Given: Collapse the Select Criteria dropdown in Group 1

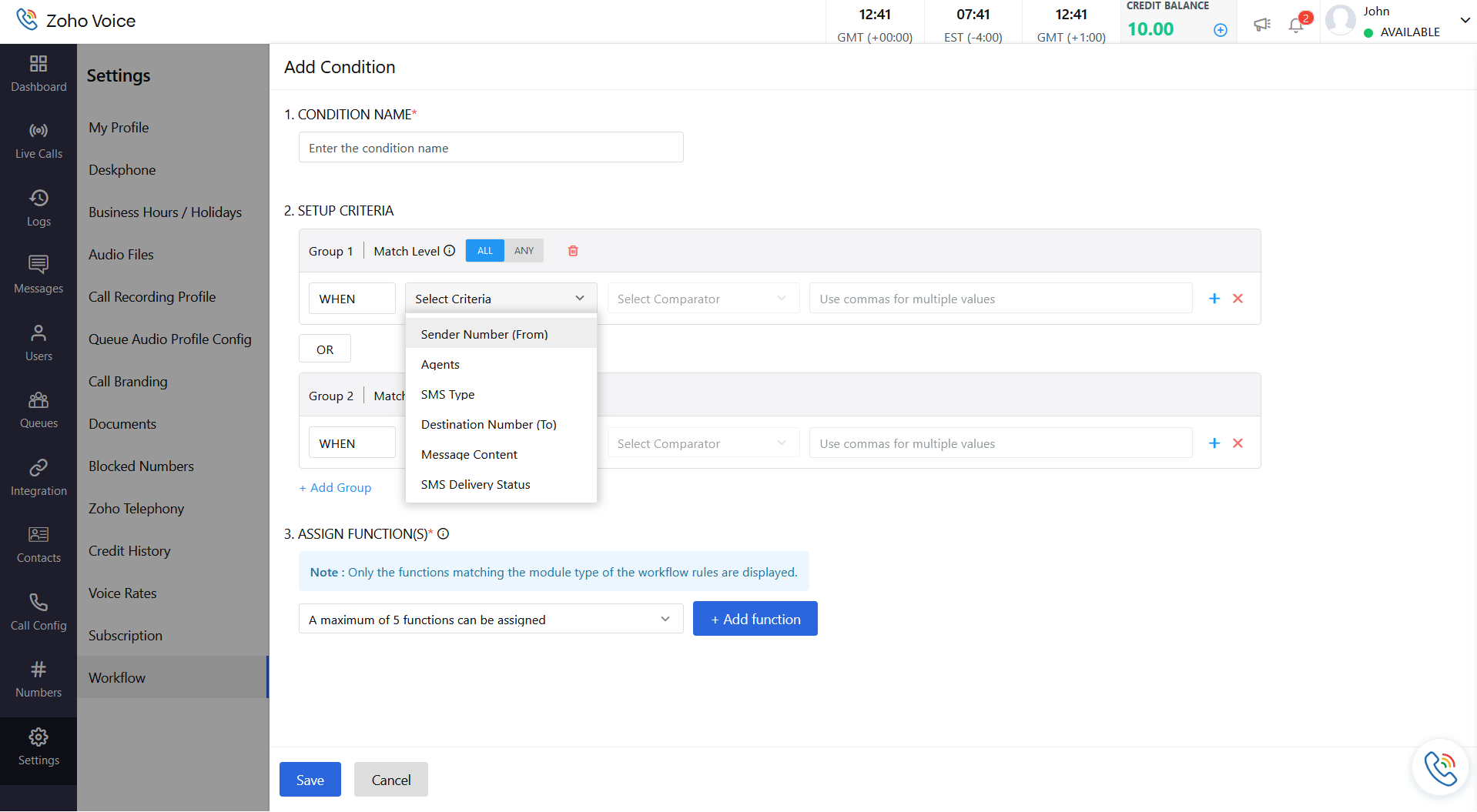Looking at the screenshot, I should pyautogui.click(x=501, y=299).
